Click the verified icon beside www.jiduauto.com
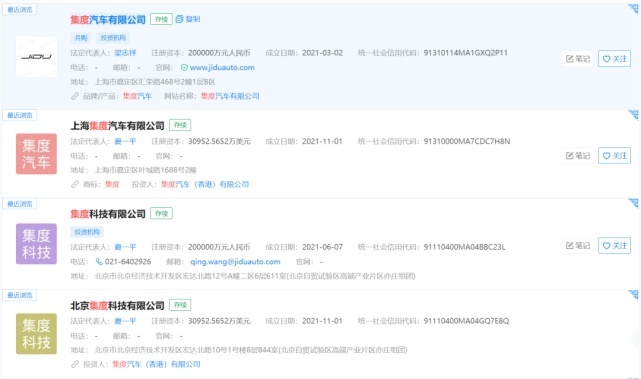641x379 pixels. pos(184,67)
